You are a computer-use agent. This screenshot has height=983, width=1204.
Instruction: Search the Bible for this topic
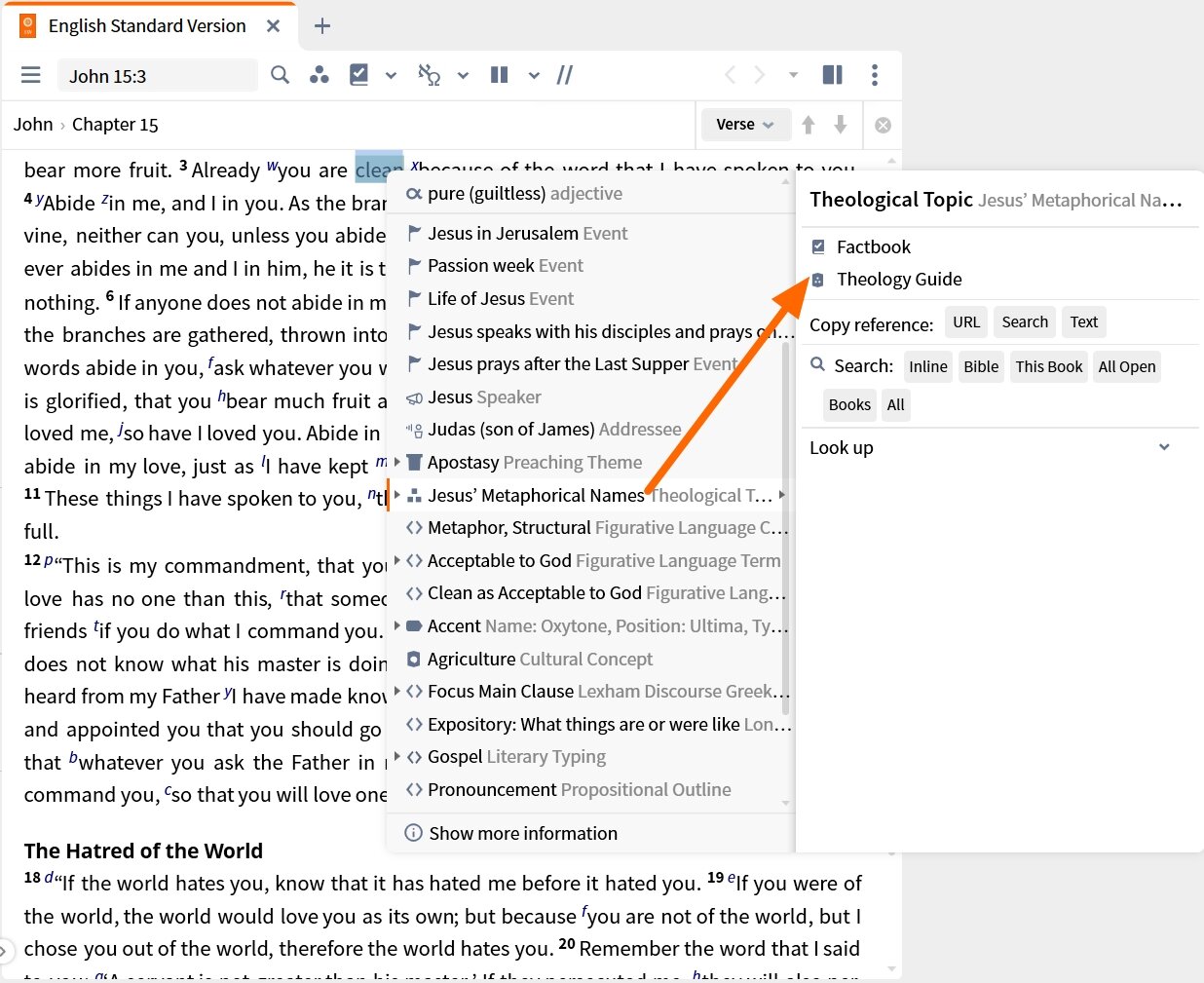pyautogui.click(x=981, y=367)
